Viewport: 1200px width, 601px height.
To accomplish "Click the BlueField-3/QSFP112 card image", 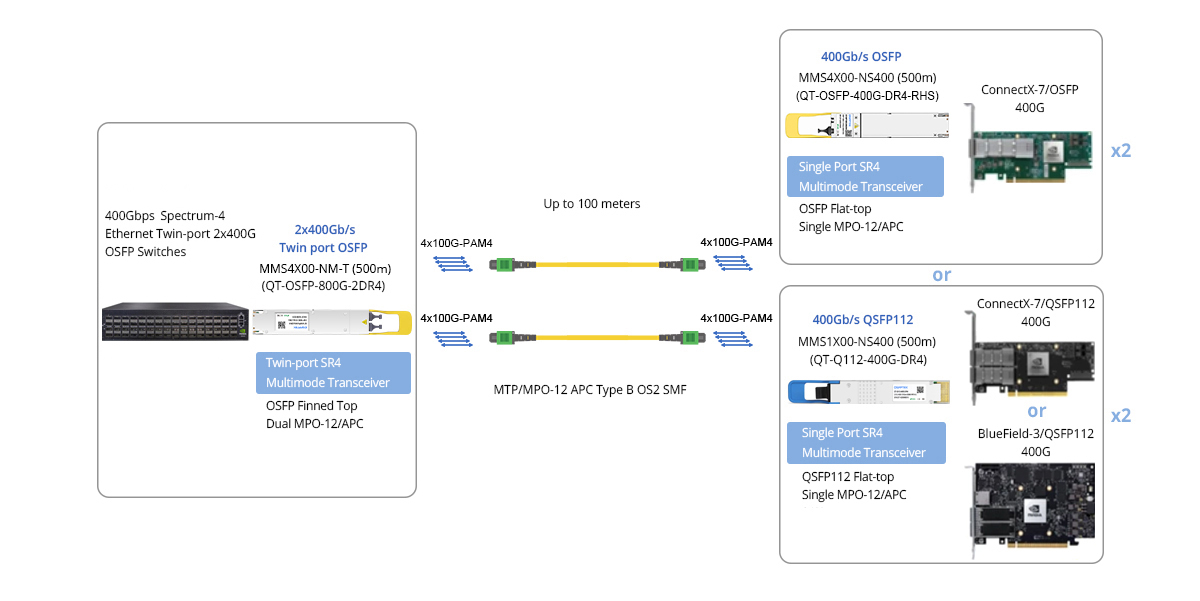I will pyautogui.click(x=1032, y=508).
